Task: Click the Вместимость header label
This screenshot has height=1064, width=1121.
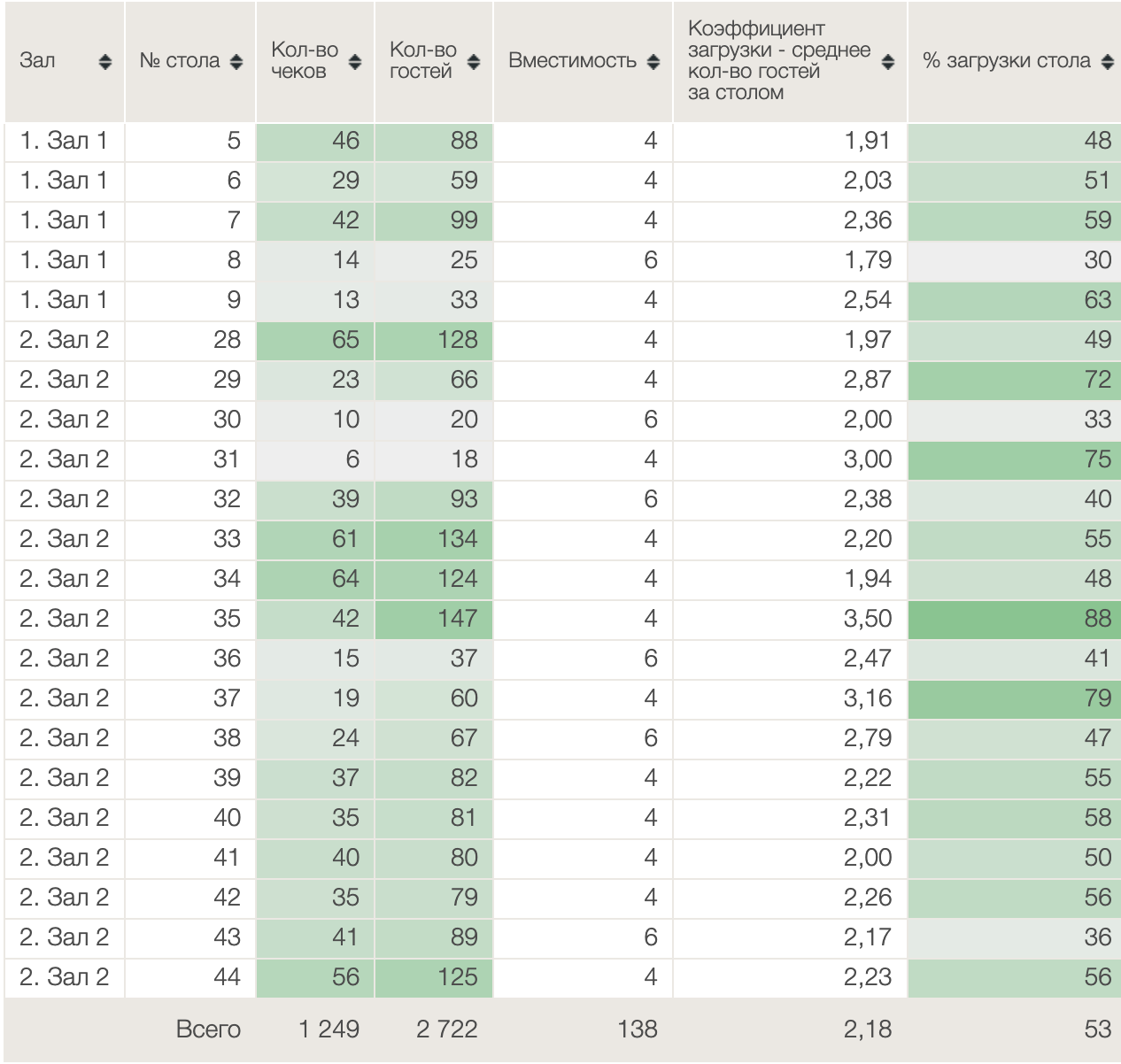Action: pyautogui.click(x=572, y=61)
